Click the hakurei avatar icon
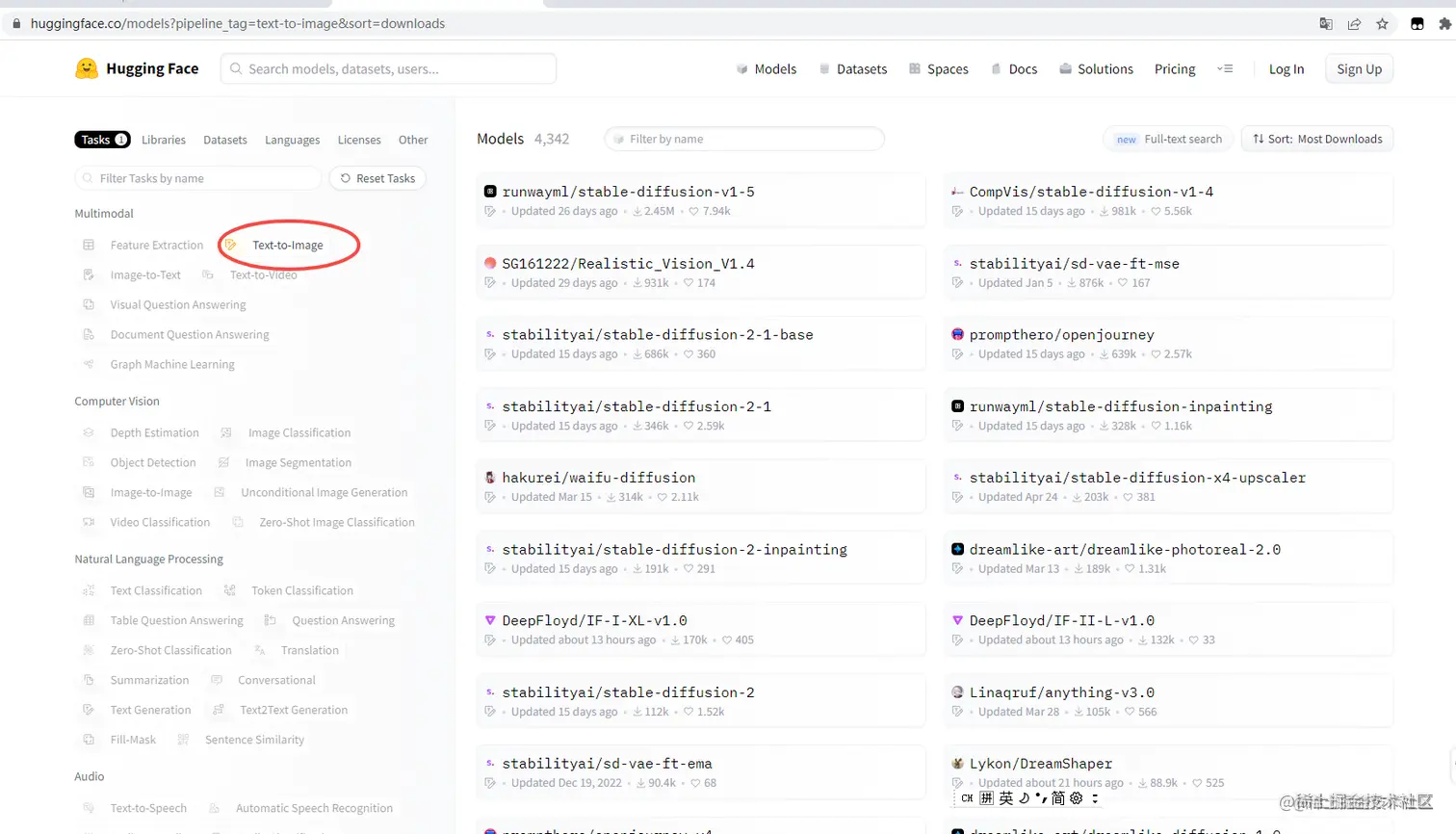 click(490, 477)
